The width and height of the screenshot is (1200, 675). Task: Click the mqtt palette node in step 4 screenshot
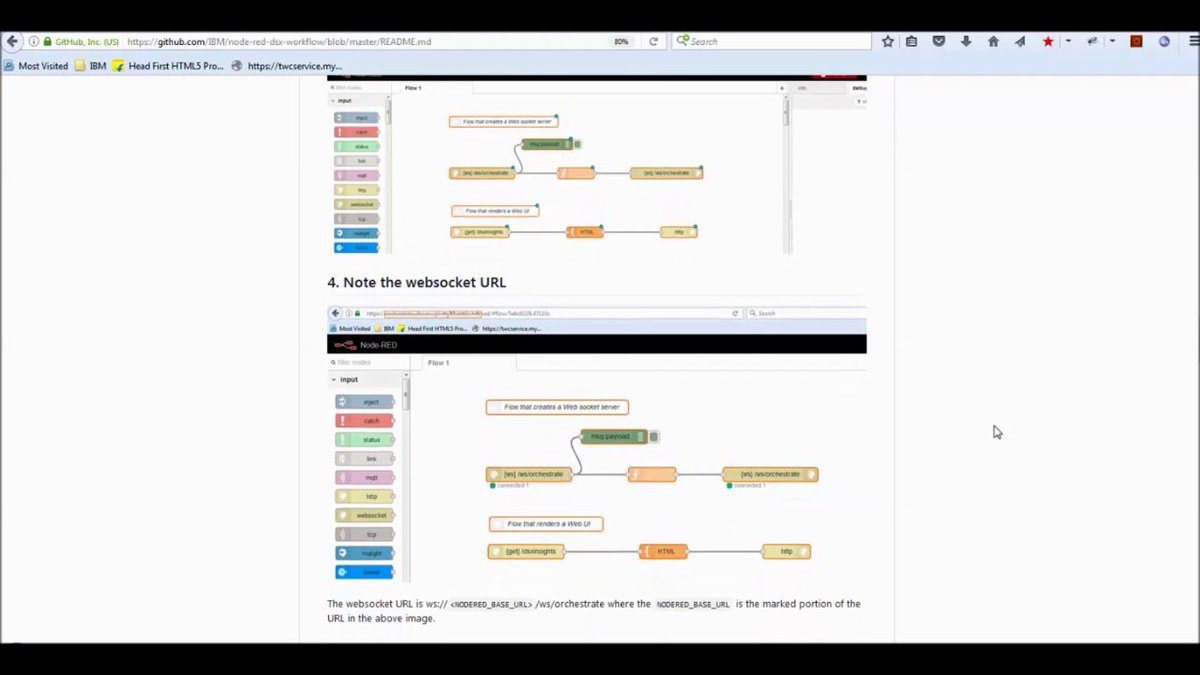[365, 478]
